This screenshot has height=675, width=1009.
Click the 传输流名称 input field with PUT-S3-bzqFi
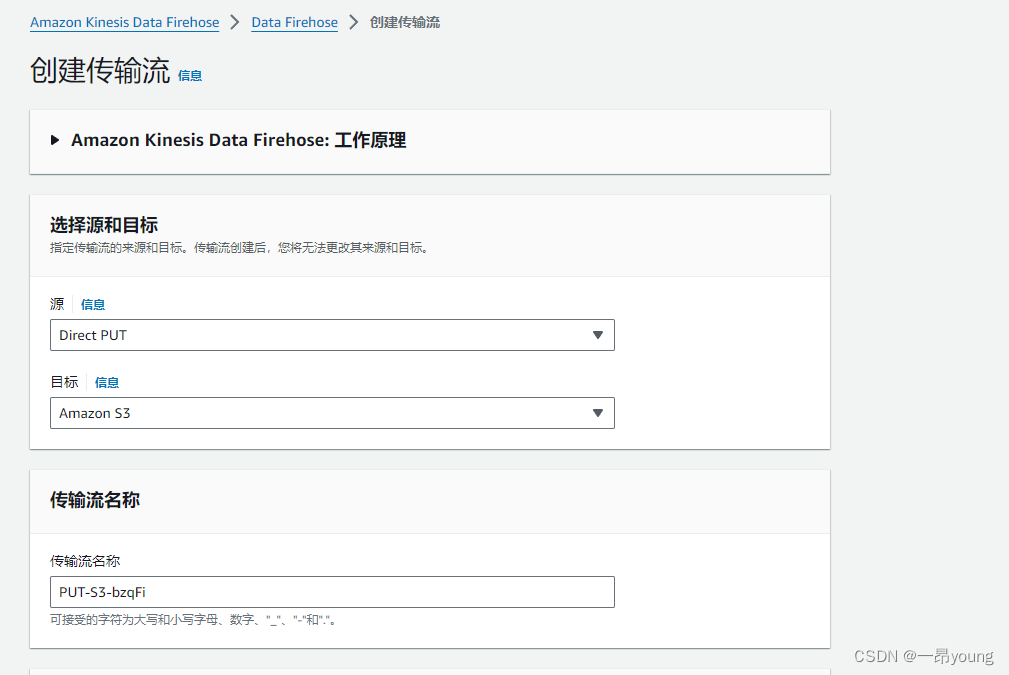click(x=332, y=592)
